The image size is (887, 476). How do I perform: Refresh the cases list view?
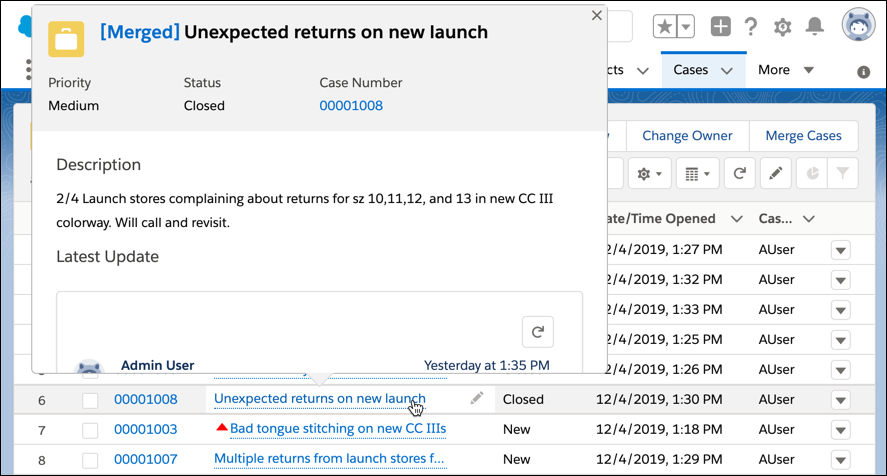pos(739,173)
